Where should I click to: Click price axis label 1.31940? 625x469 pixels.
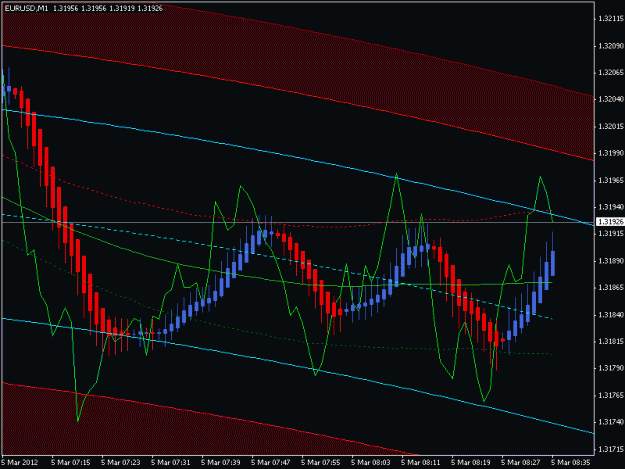click(x=611, y=207)
